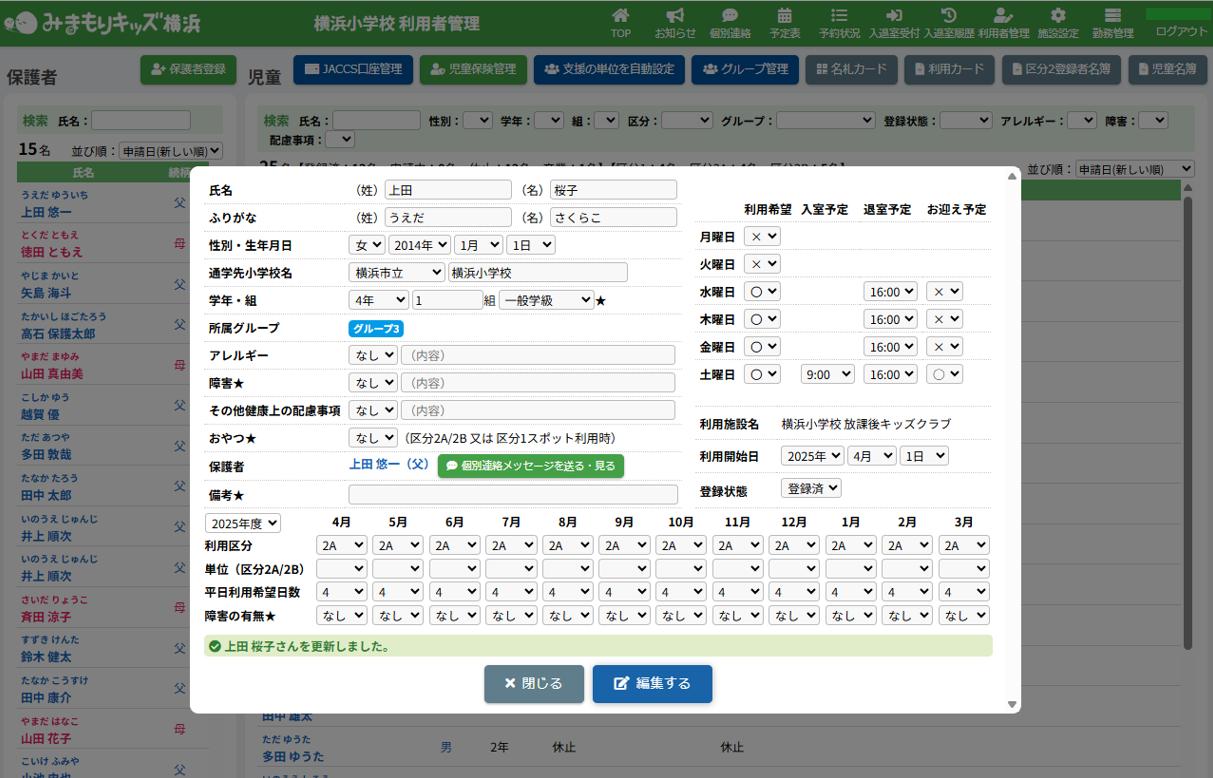Image resolution: width=1213 pixels, height=778 pixels.
Task: Open the 2025年度 fiscal year dropdown
Action: (x=243, y=524)
